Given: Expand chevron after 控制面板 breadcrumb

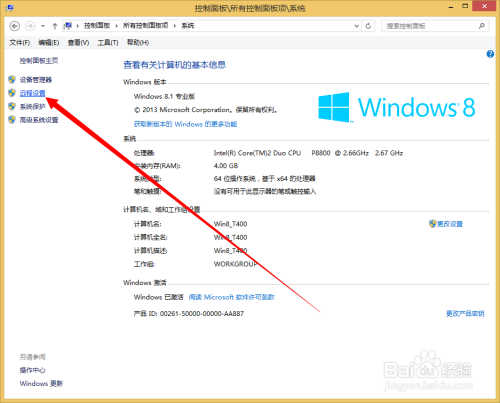Looking at the screenshot, I should tap(117, 26).
